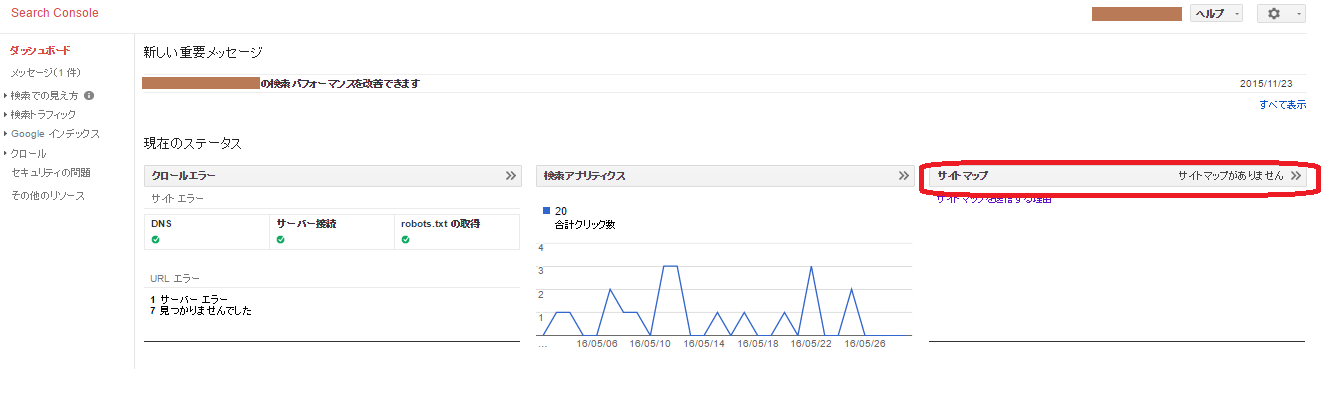Image resolution: width=1330 pixels, height=399 pixels.
Task: Click the クロールエラー panel header
Action: click(x=332, y=175)
